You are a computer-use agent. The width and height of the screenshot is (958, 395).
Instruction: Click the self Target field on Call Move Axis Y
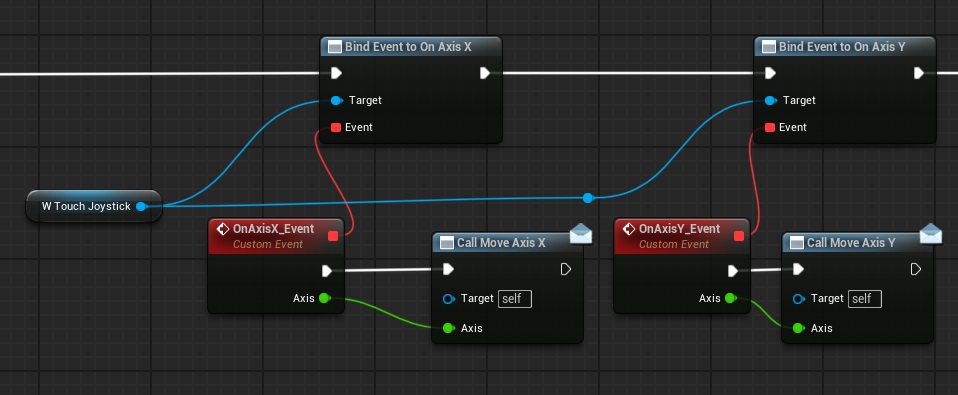[865, 299]
